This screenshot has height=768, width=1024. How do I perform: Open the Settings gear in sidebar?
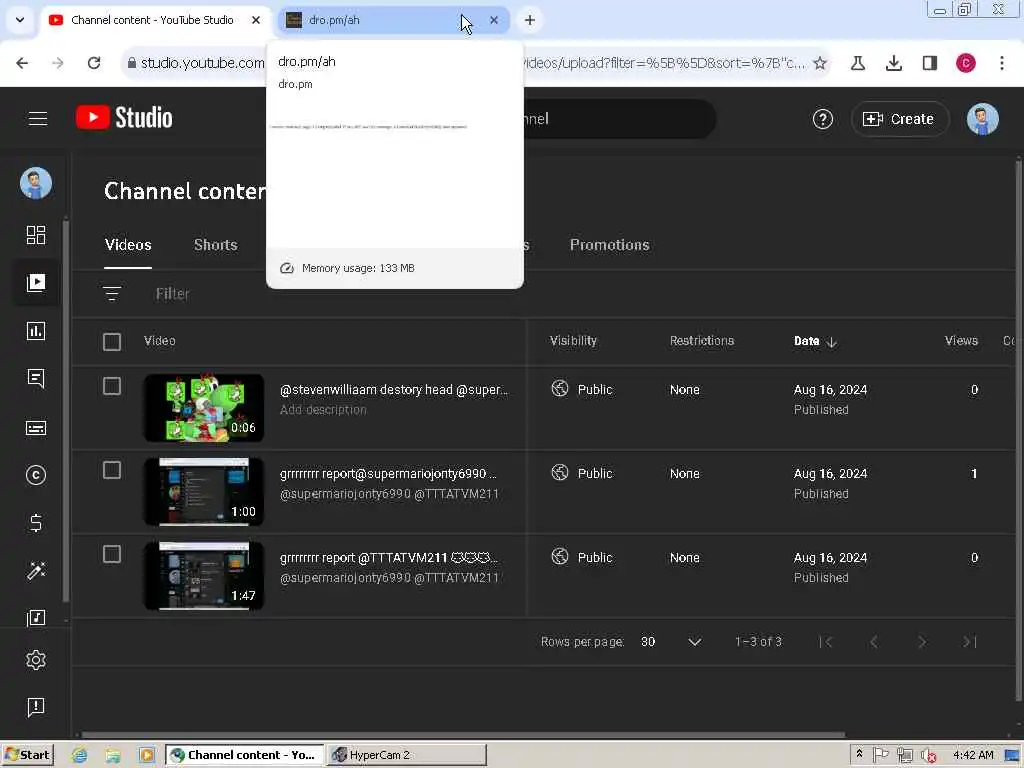click(x=36, y=660)
